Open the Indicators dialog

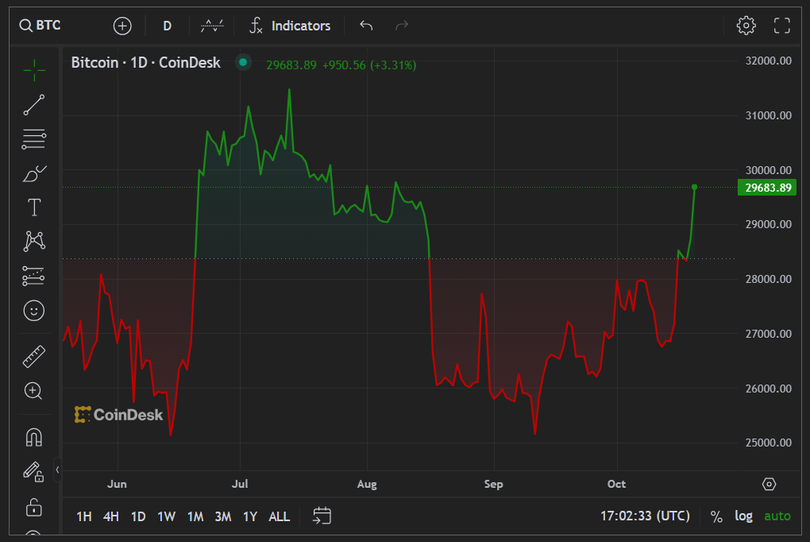click(x=290, y=26)
